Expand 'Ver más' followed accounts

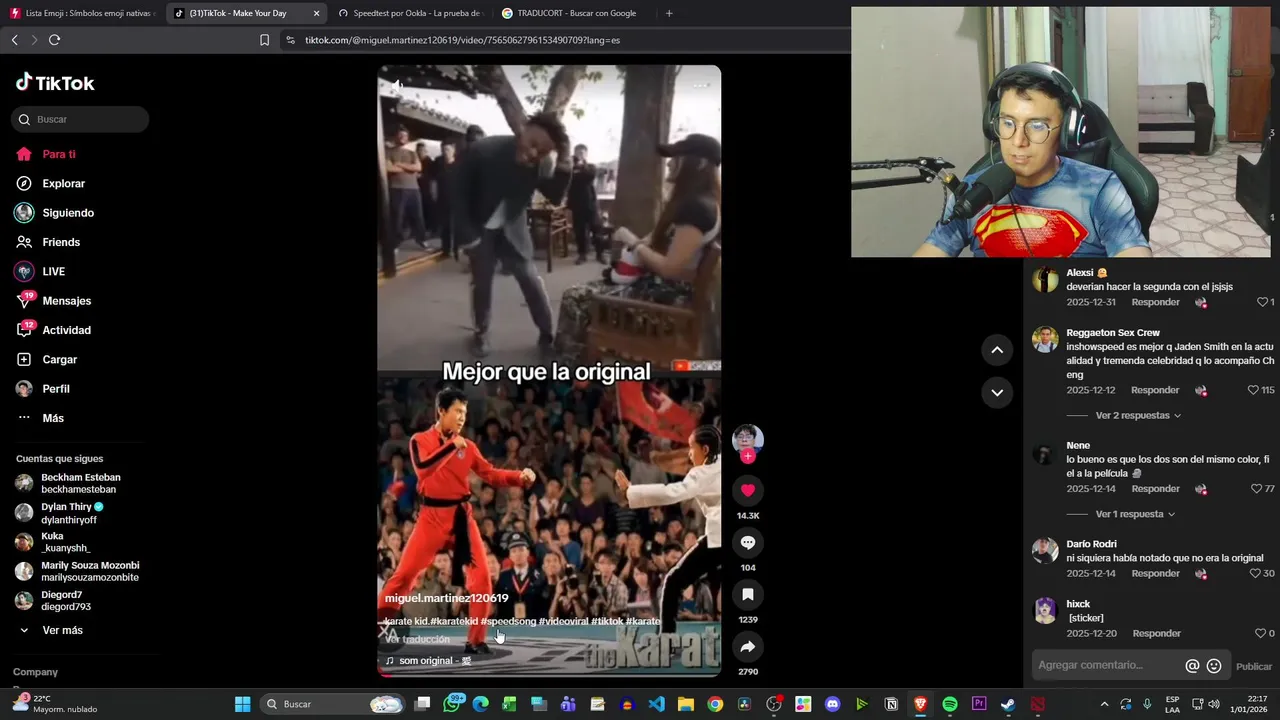(x=62, y=630)
